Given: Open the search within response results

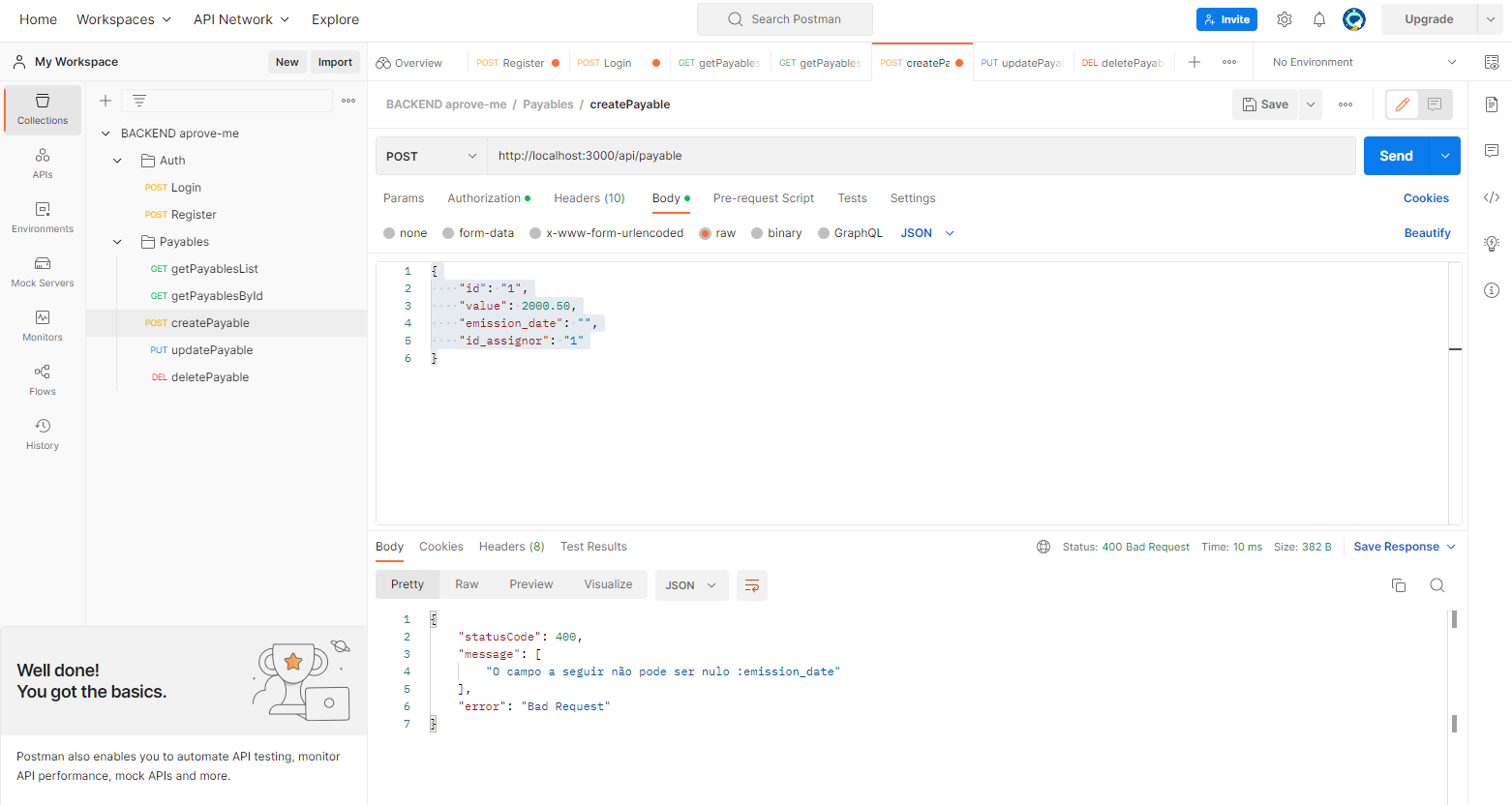Looking at the screenshot, I should pyautogui.click(x=1436, y=584).
